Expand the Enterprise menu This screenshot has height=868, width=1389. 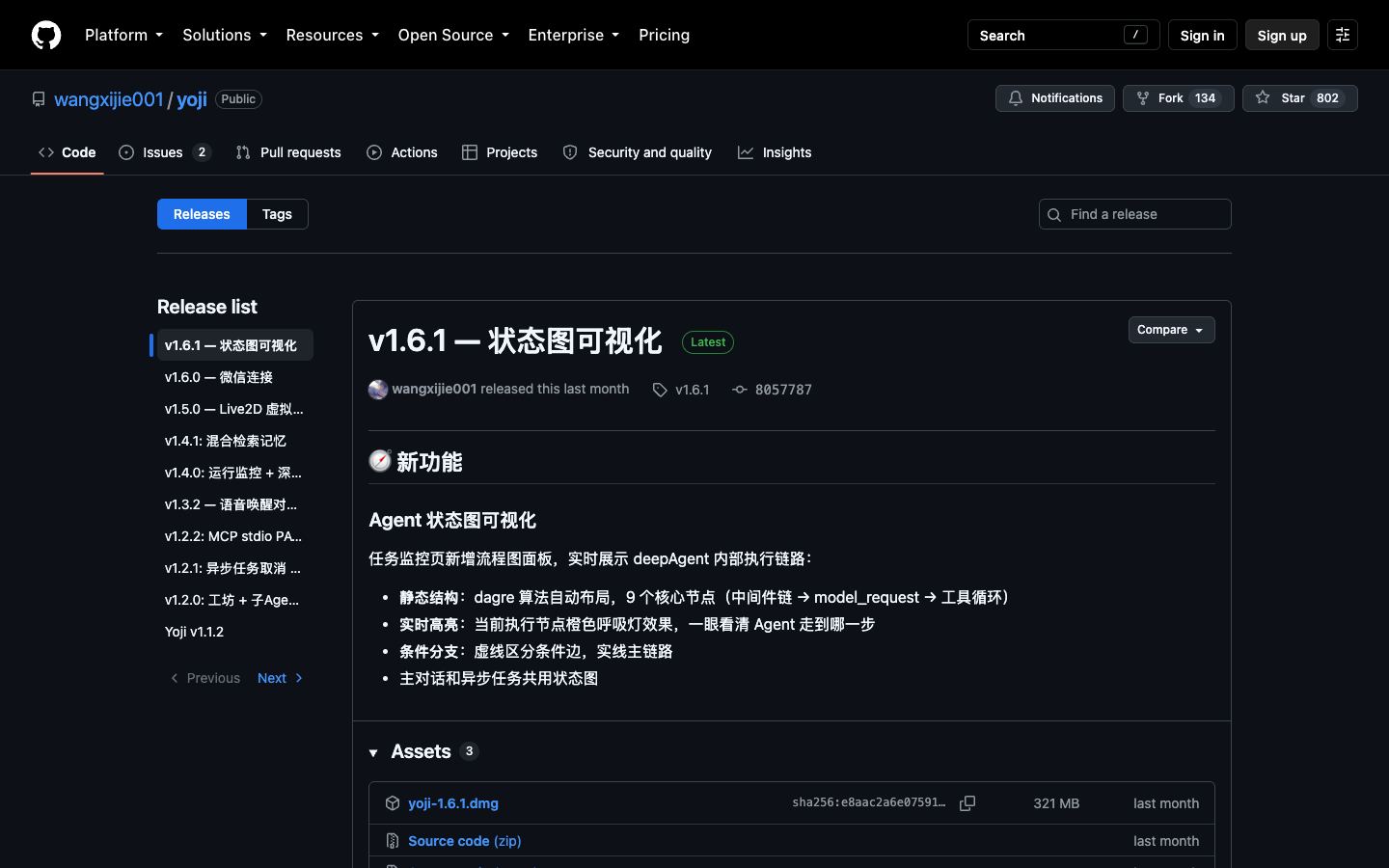[574, 35]
